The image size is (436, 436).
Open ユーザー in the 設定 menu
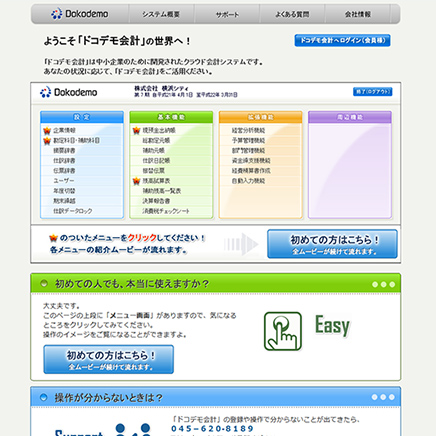pos(64,181)
